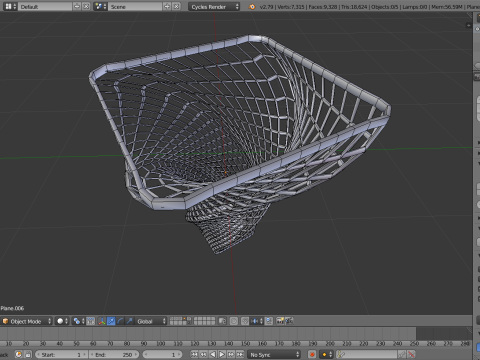Click Plane.006 object name label
The width and height of the screenshot is (480, 360).
[12, 308]
